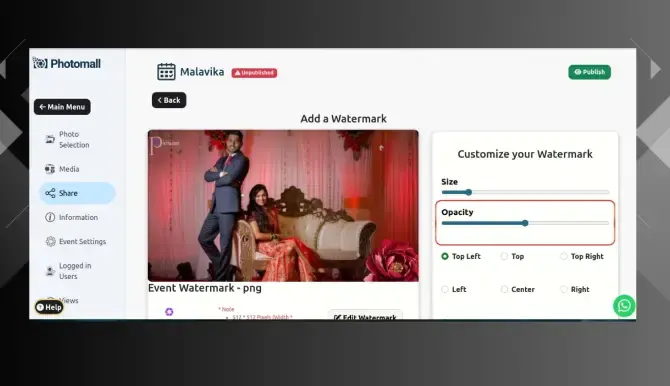Click the green Publish button
Viewport: 670px width, 386px height.
[x=589, y=72]
